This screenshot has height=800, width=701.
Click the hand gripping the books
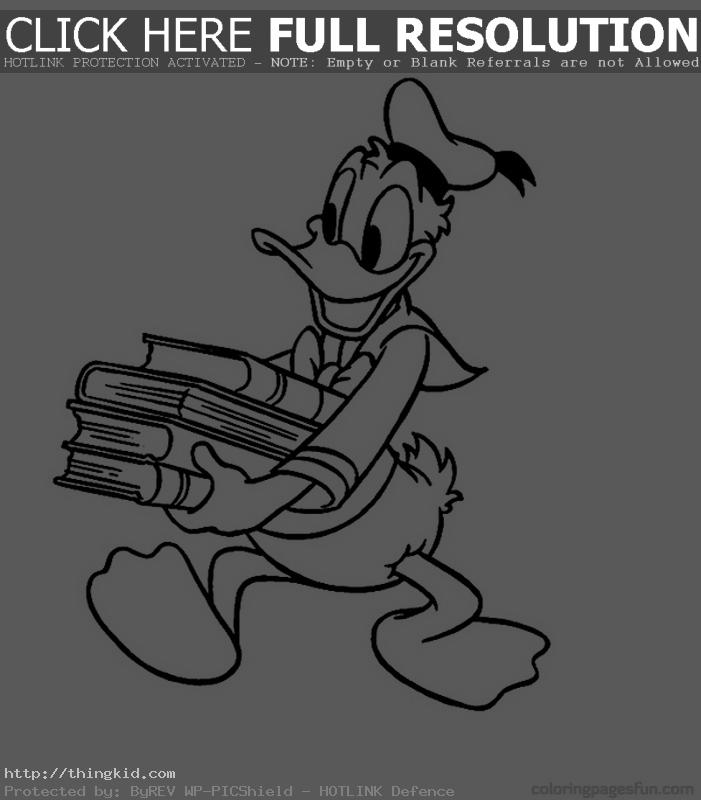220,475
